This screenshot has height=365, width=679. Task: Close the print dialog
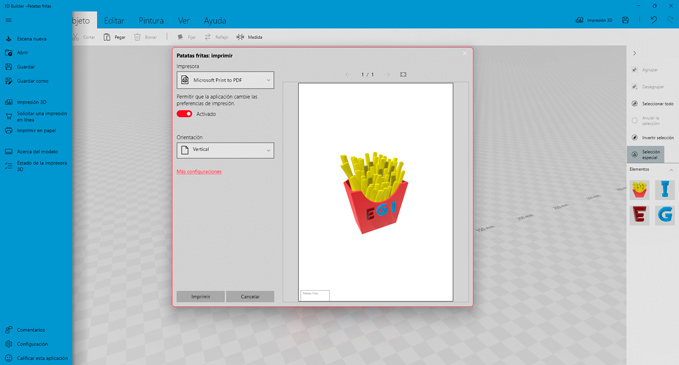tap(465, 54)
